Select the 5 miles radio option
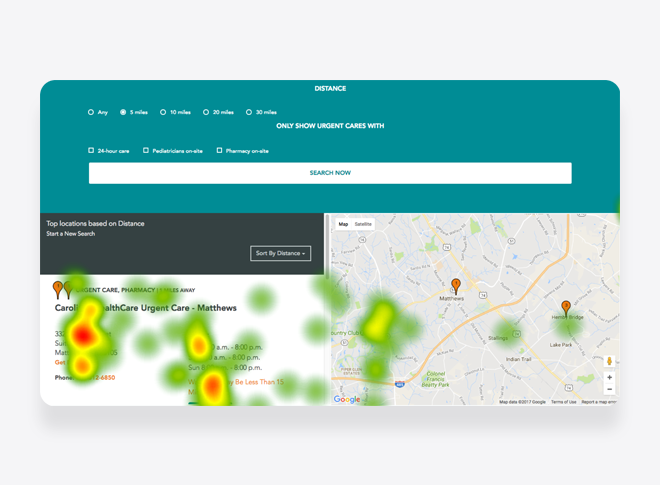The width and height of the screenshot is (660, 485). [x=123, y=112]
